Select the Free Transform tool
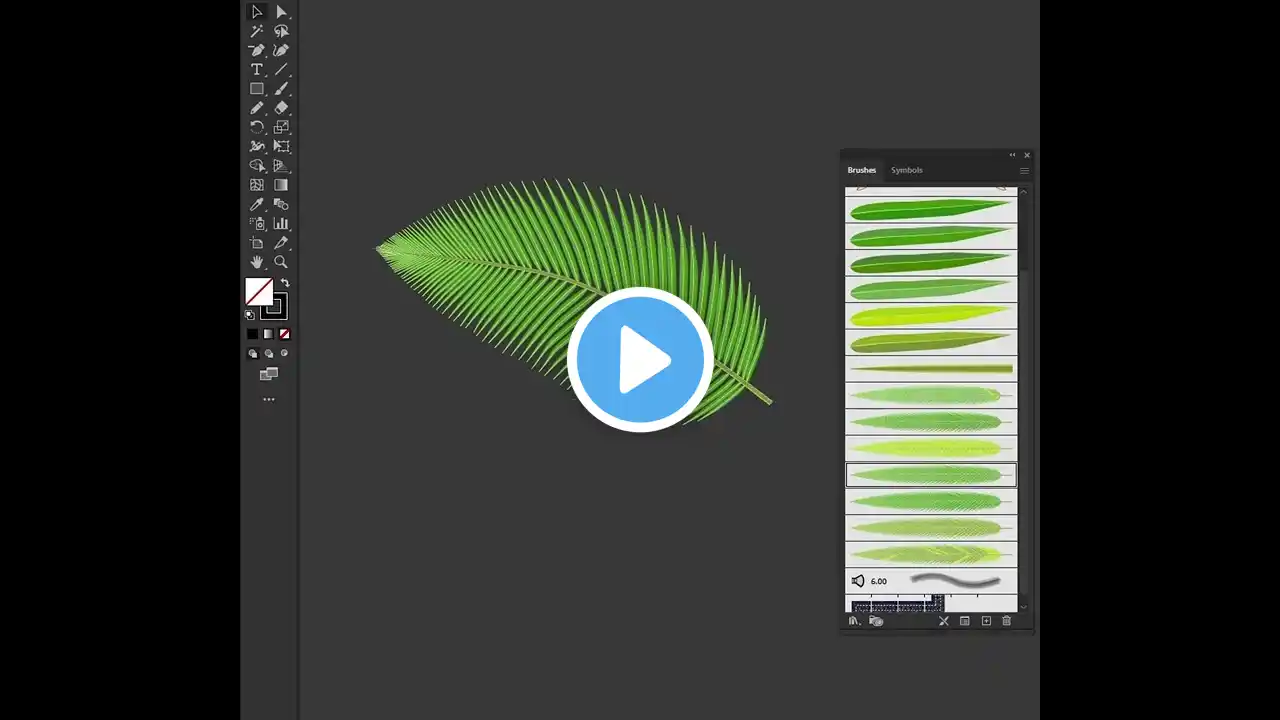The height and width of the screenshot is (720, 1280). point(281,146)
